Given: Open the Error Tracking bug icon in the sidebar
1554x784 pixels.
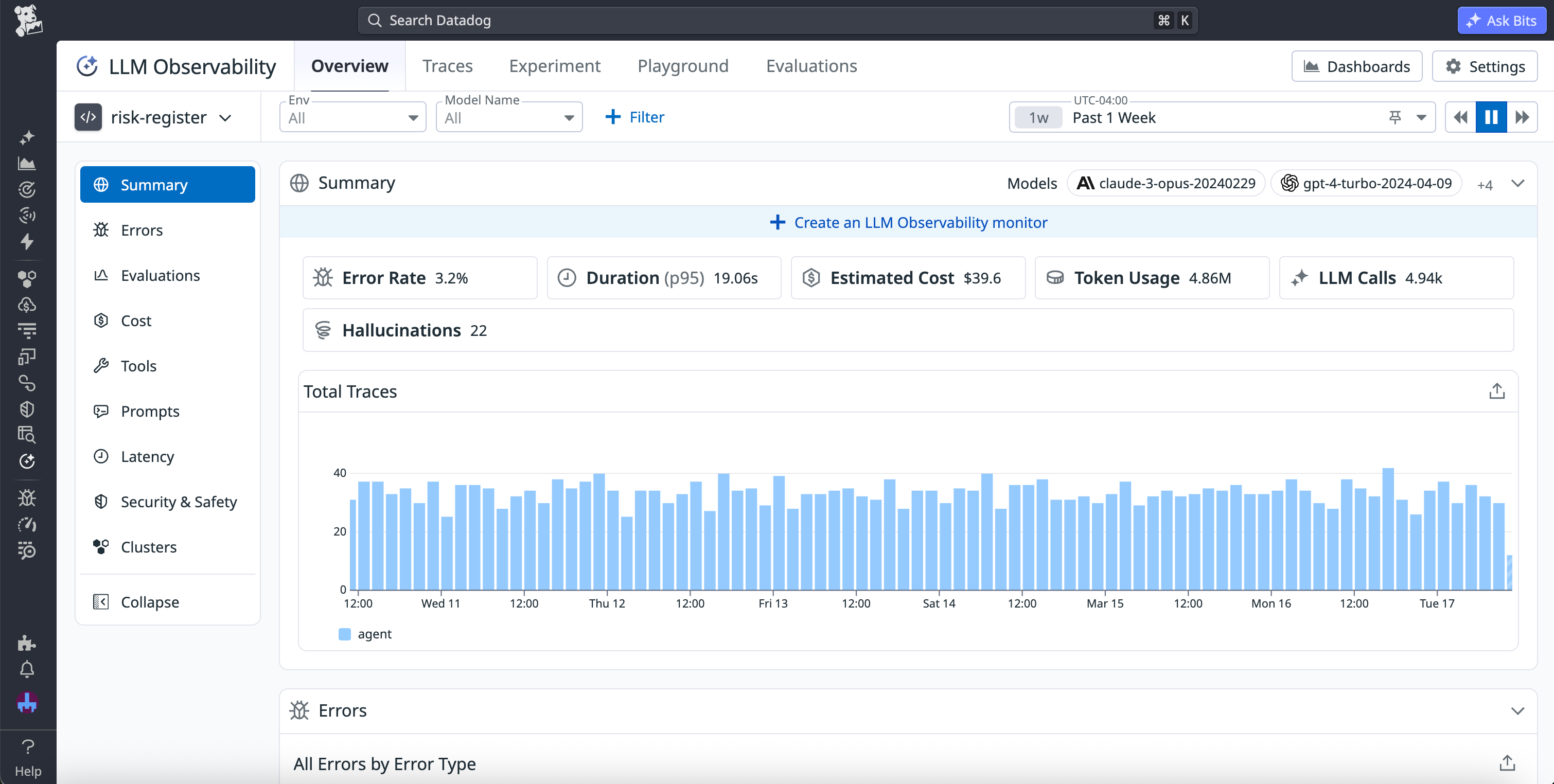Looking at the screenshot, I should (27, 497).
